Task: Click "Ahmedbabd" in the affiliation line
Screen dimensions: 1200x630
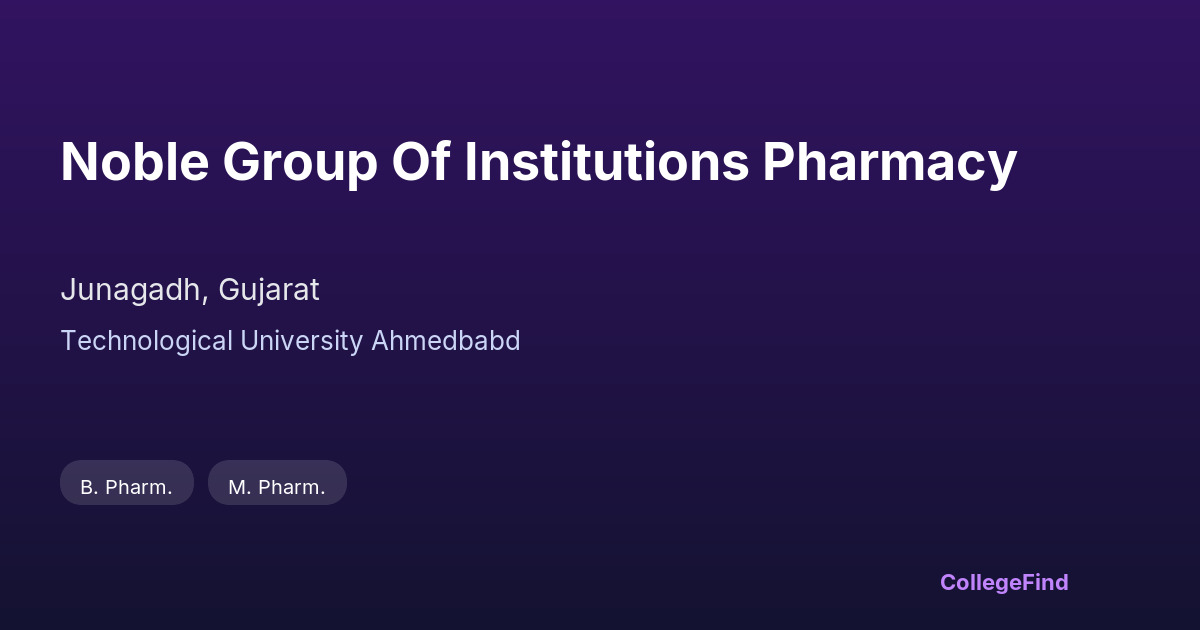Action: click(x=446, y=341)
